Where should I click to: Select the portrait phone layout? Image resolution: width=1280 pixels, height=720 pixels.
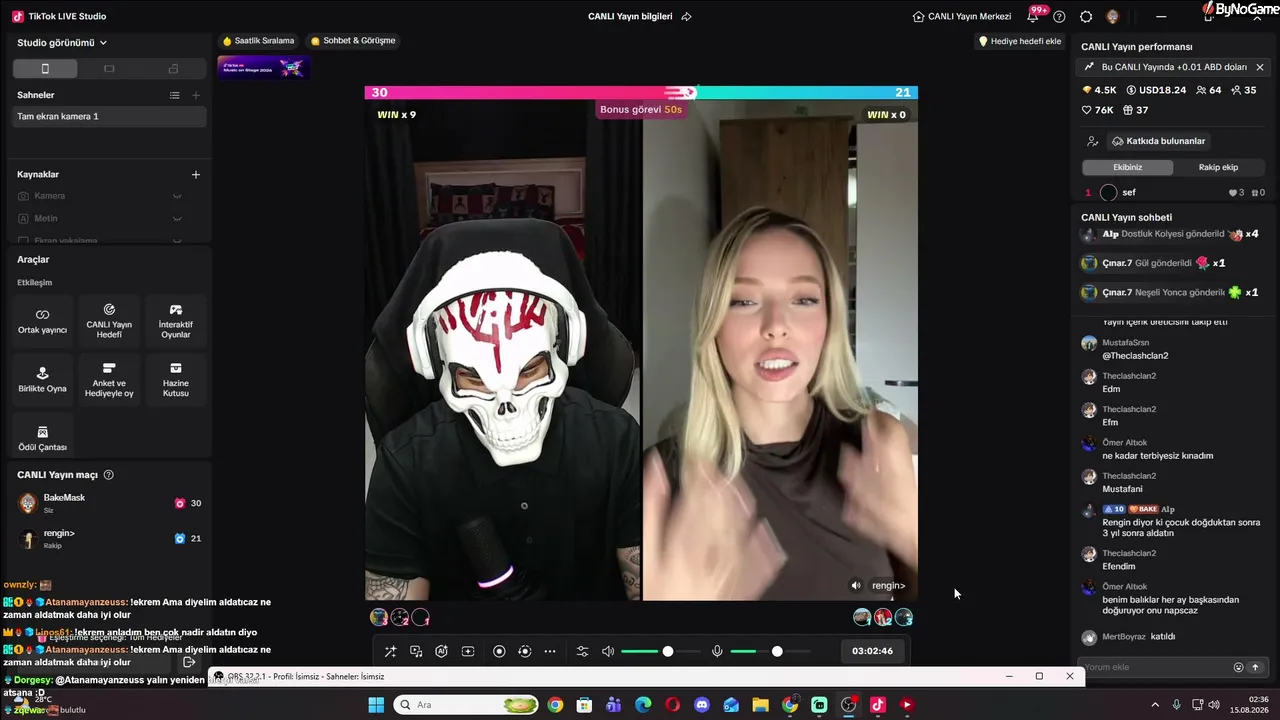coord(45,69)
